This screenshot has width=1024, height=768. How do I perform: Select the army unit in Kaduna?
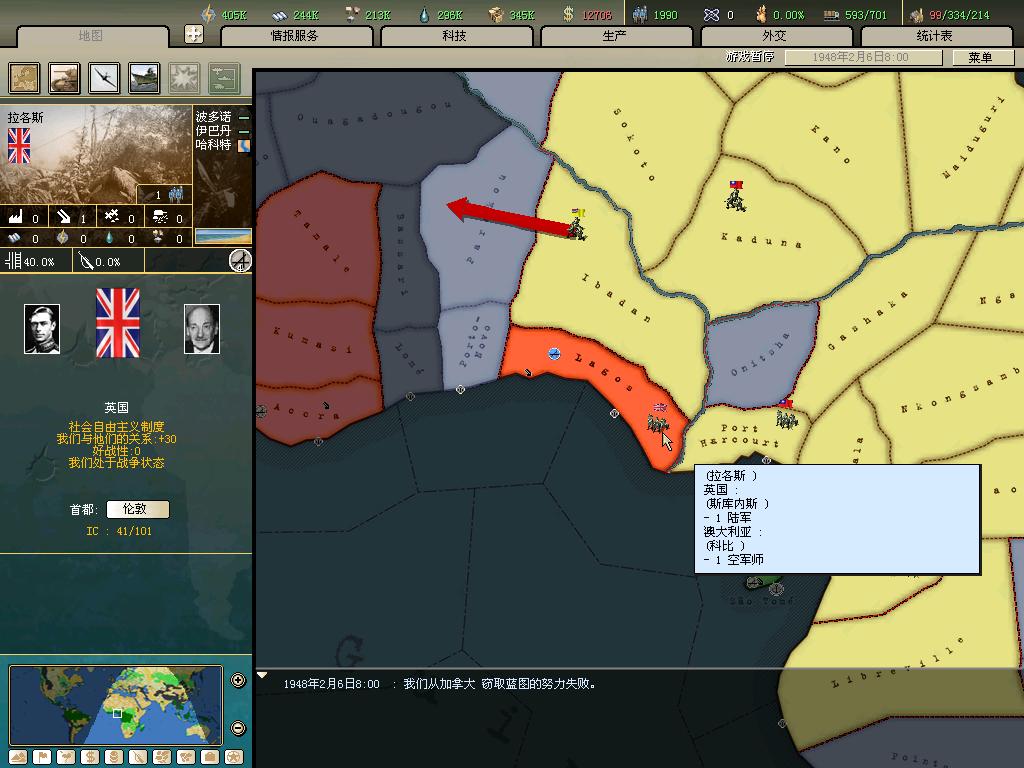pos(735,196)
